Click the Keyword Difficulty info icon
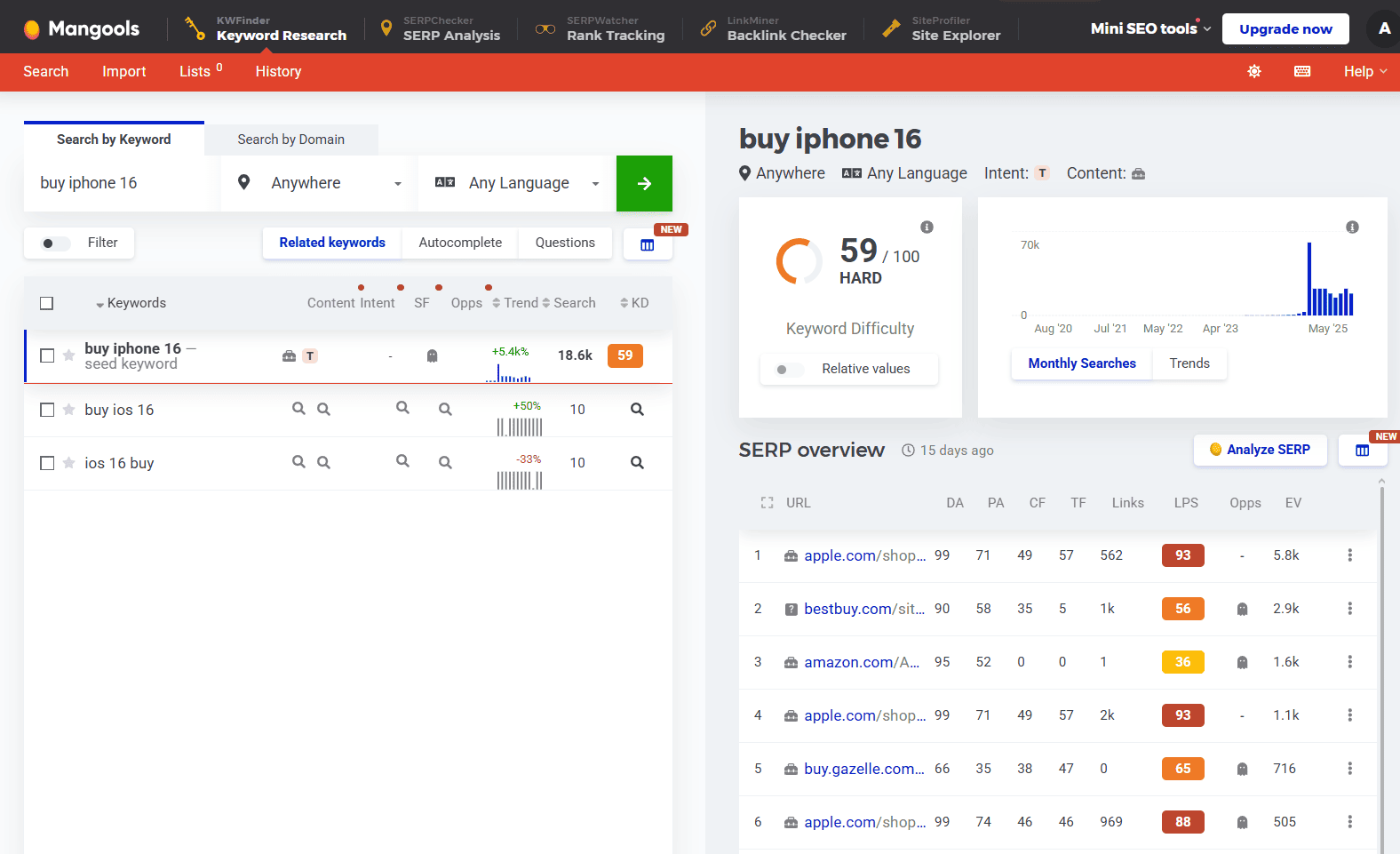Viewport: 1400px width, 854px height. (927, 227)
